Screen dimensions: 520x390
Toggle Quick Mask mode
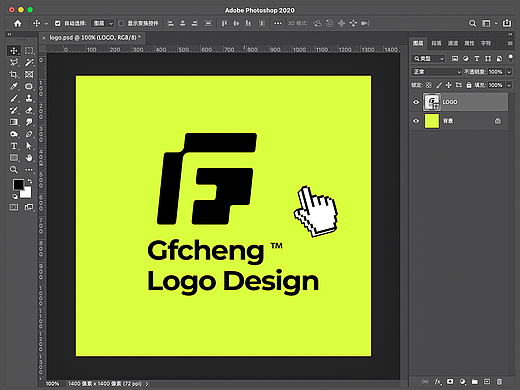coord(14,207)
